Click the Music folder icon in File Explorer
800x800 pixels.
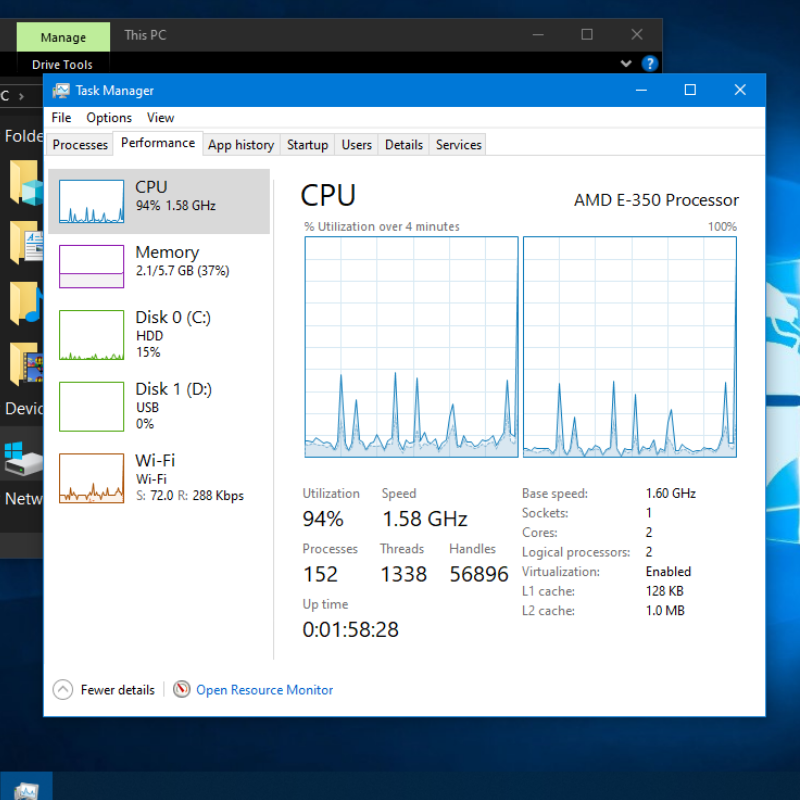point(26,304)
